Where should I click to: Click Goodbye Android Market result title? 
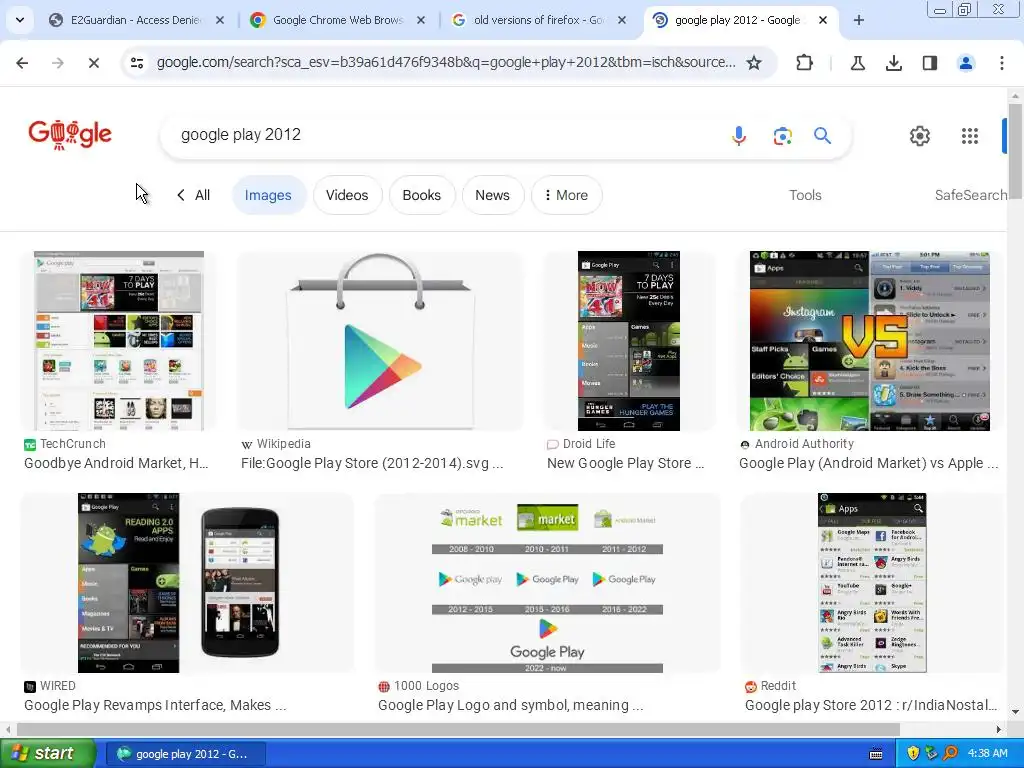tap(116, 463)
